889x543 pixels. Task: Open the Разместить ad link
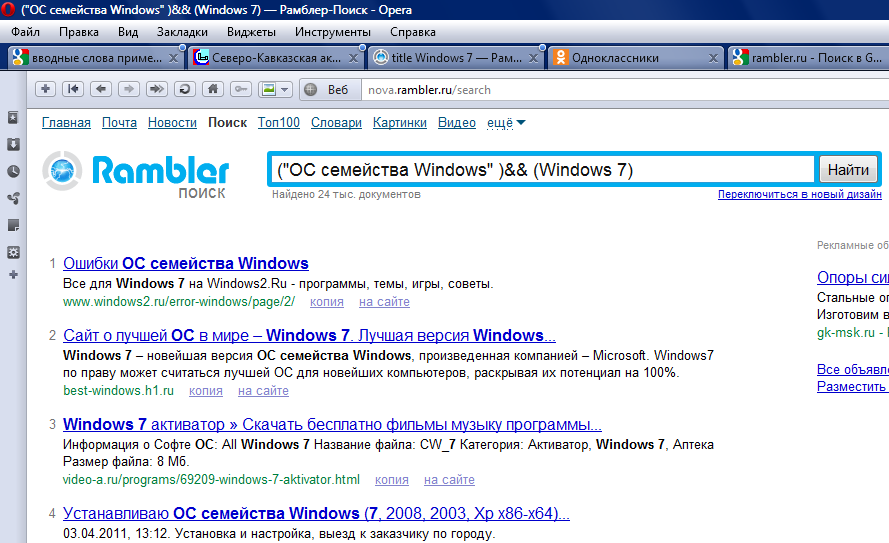click(x=853, y=387)
